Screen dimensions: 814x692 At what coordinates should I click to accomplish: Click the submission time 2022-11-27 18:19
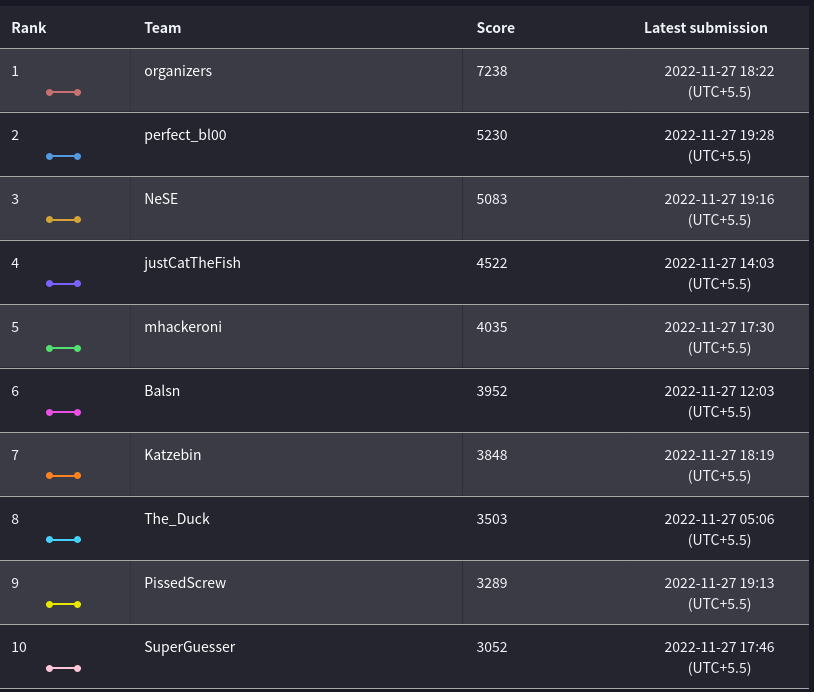(x=719, y=455)
